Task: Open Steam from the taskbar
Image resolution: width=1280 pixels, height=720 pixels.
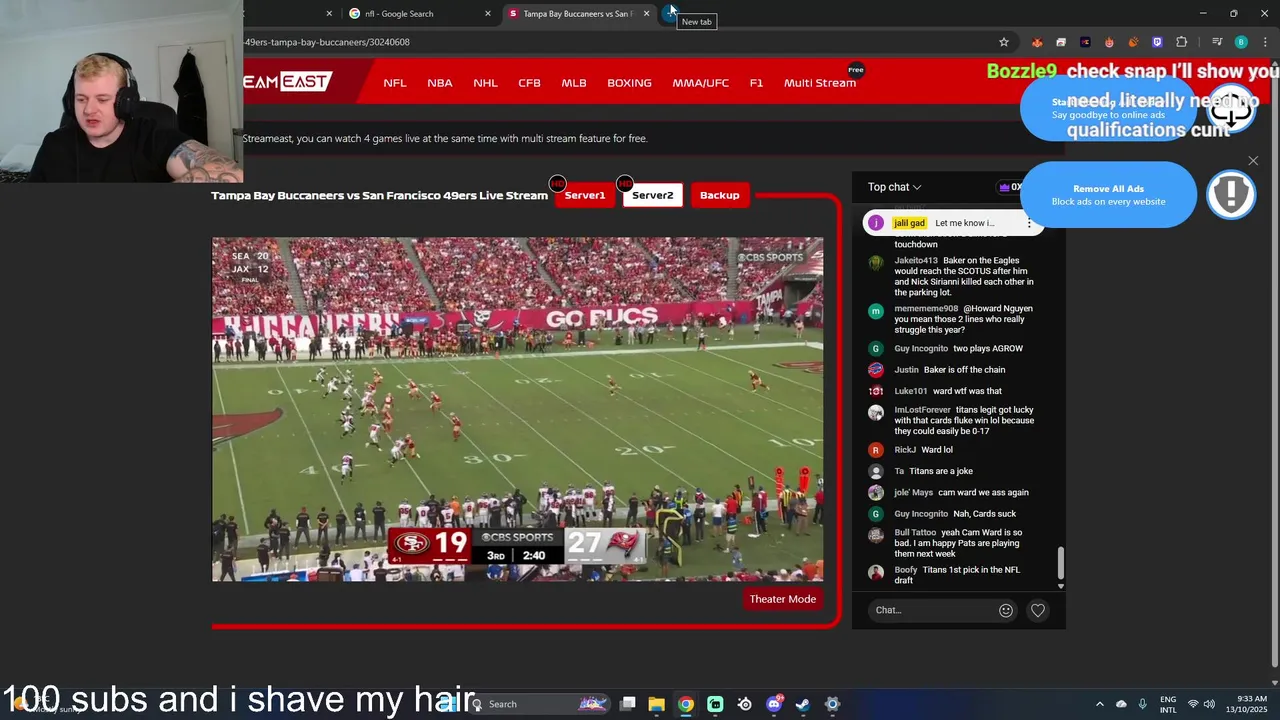Action: pos(803,704)
